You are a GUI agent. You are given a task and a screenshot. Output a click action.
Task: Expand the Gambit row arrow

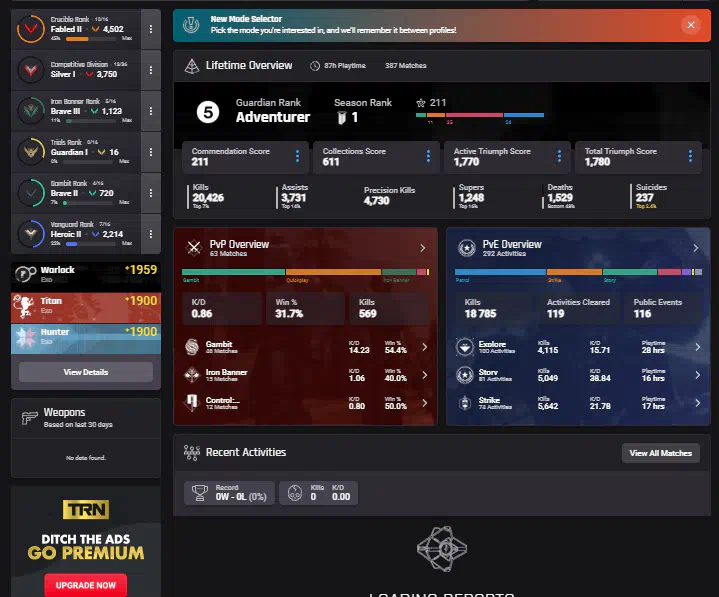[x=425, y=347]
